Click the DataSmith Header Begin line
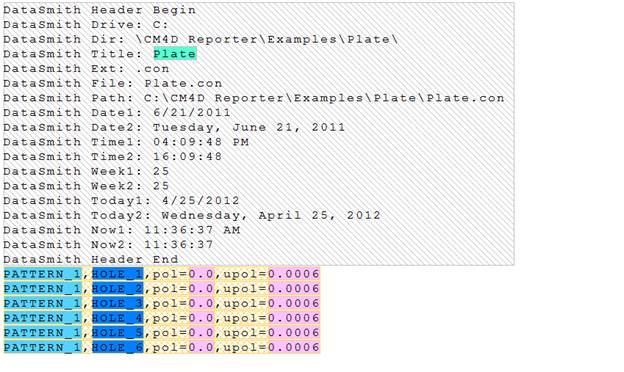 [99, 10]
